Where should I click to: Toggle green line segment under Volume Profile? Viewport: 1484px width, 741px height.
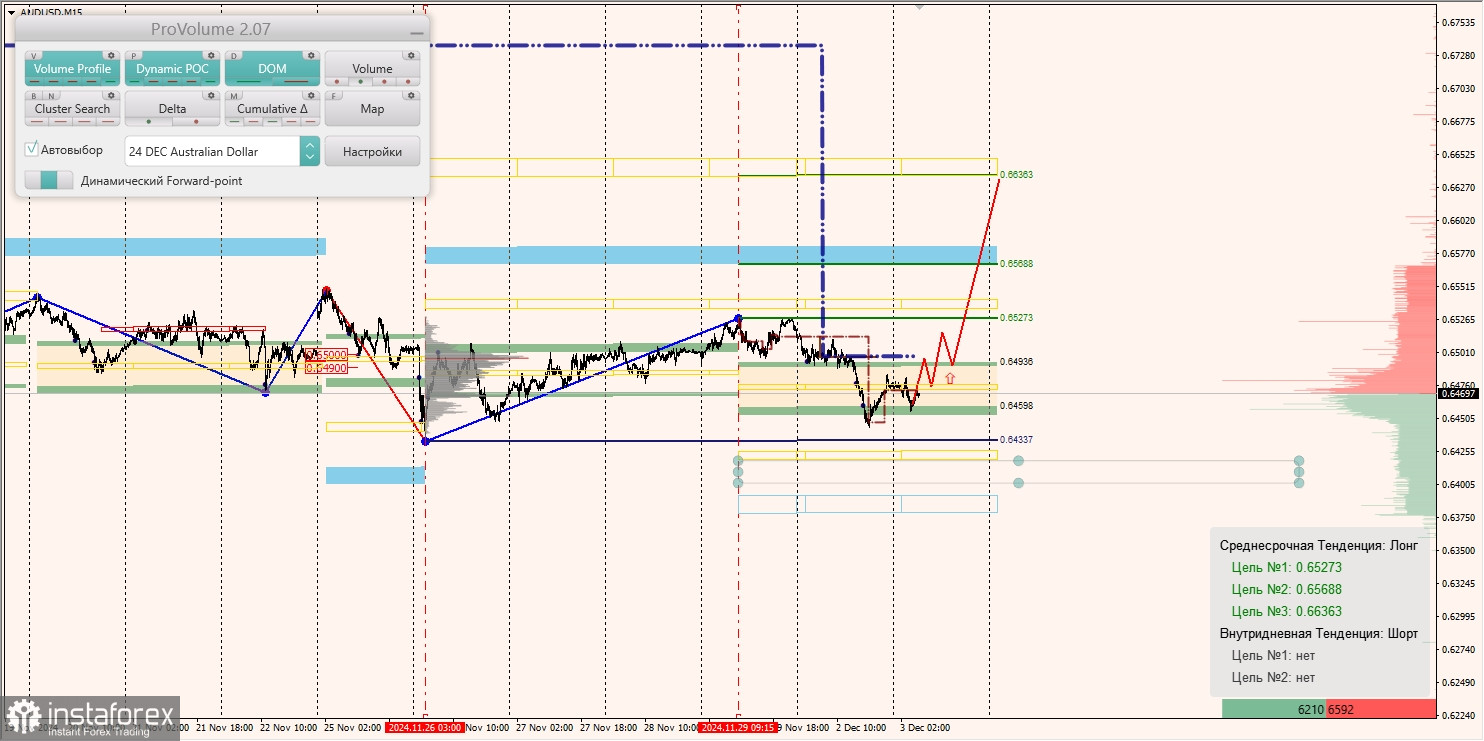110,81
